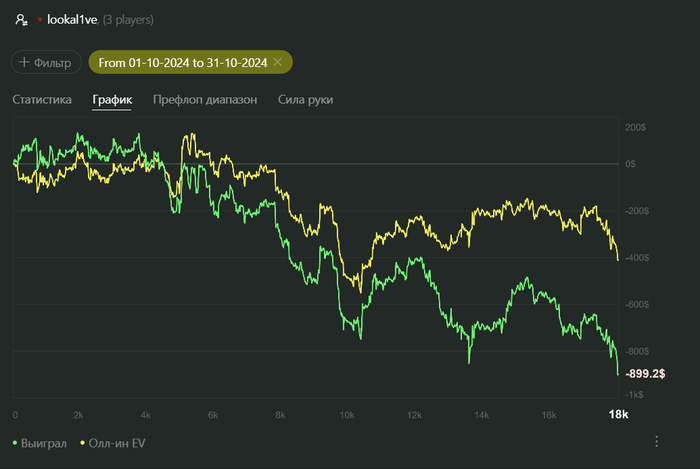The width and height of the screenshot is (700, 469).
Task: Select the График tab
Action: pyautogui.click(x=112, y=100)
